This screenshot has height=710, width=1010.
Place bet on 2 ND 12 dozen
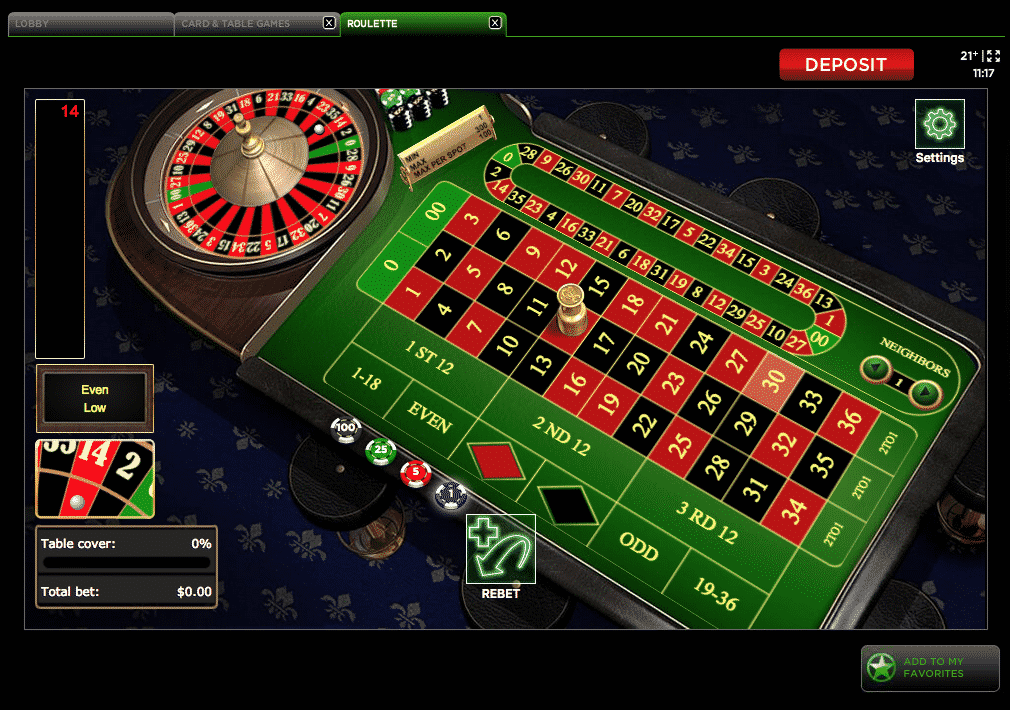[562, 436]
